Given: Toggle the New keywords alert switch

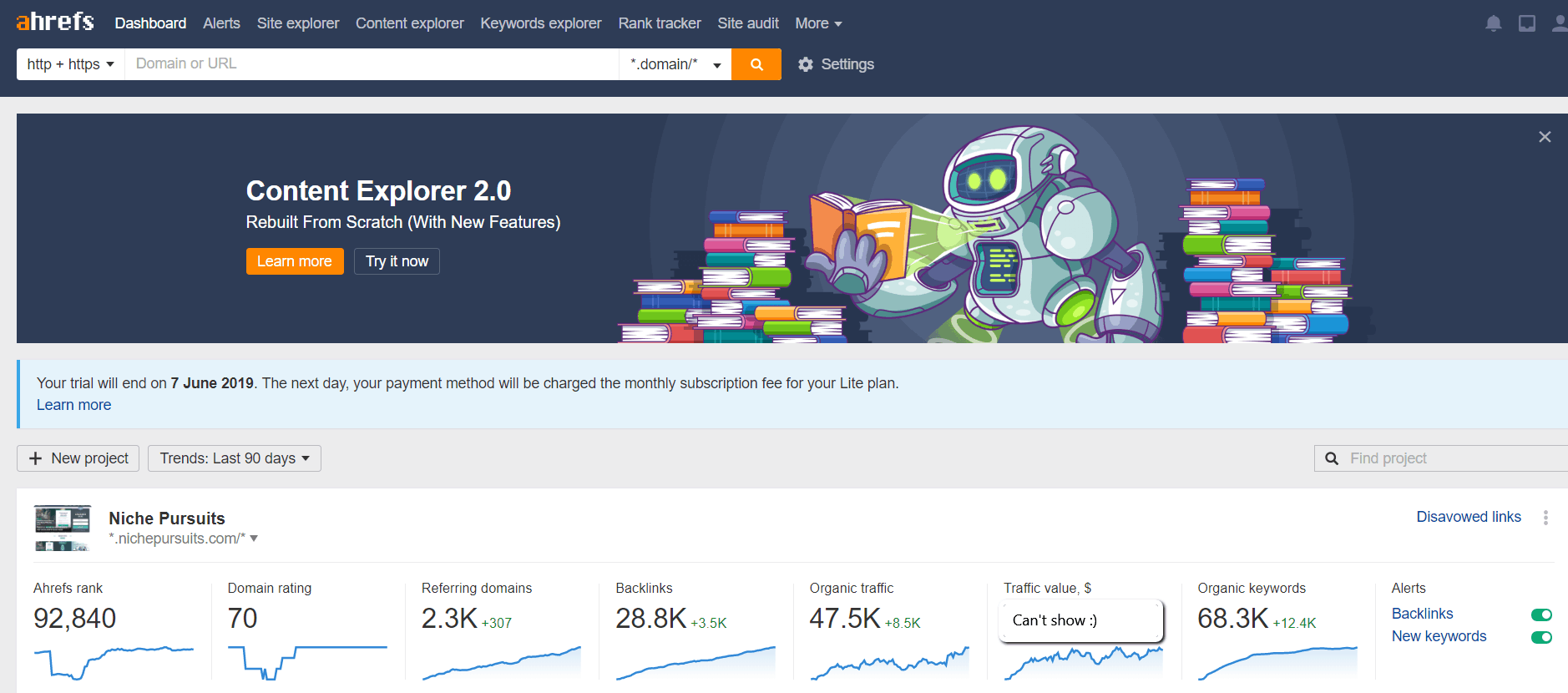Looking at the screenshot, I should (x=1541, y=637).
